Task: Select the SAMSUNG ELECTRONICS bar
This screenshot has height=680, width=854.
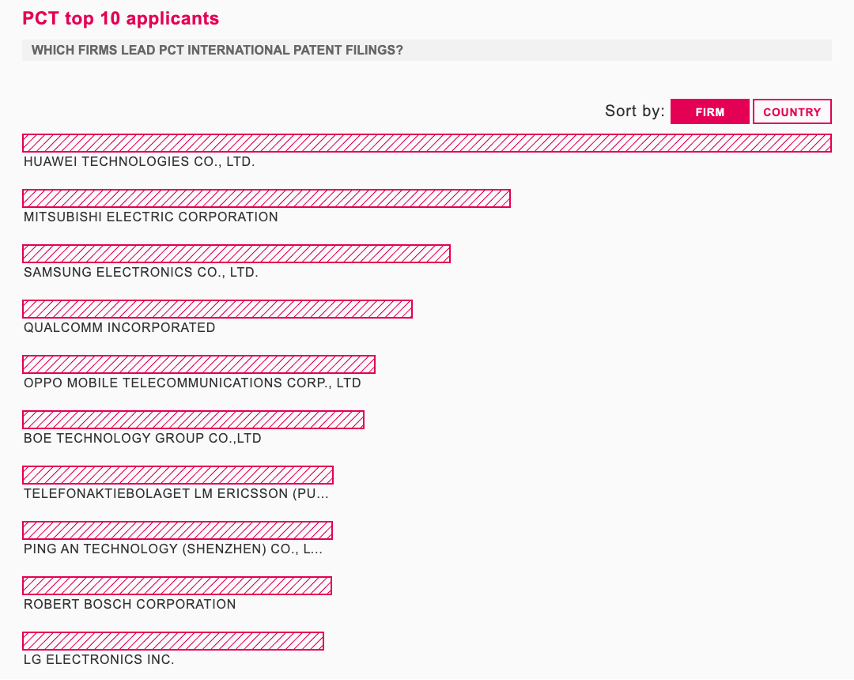Action: click(x=235, y=254)
